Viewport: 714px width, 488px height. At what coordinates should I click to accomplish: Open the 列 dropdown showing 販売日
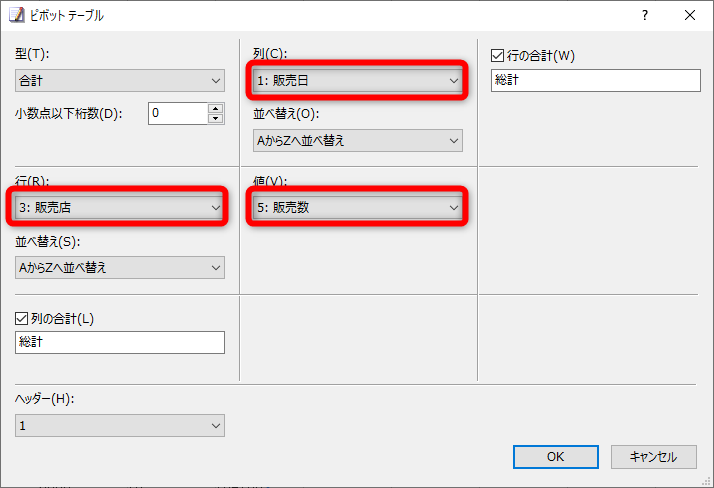[x=358, y=81]
